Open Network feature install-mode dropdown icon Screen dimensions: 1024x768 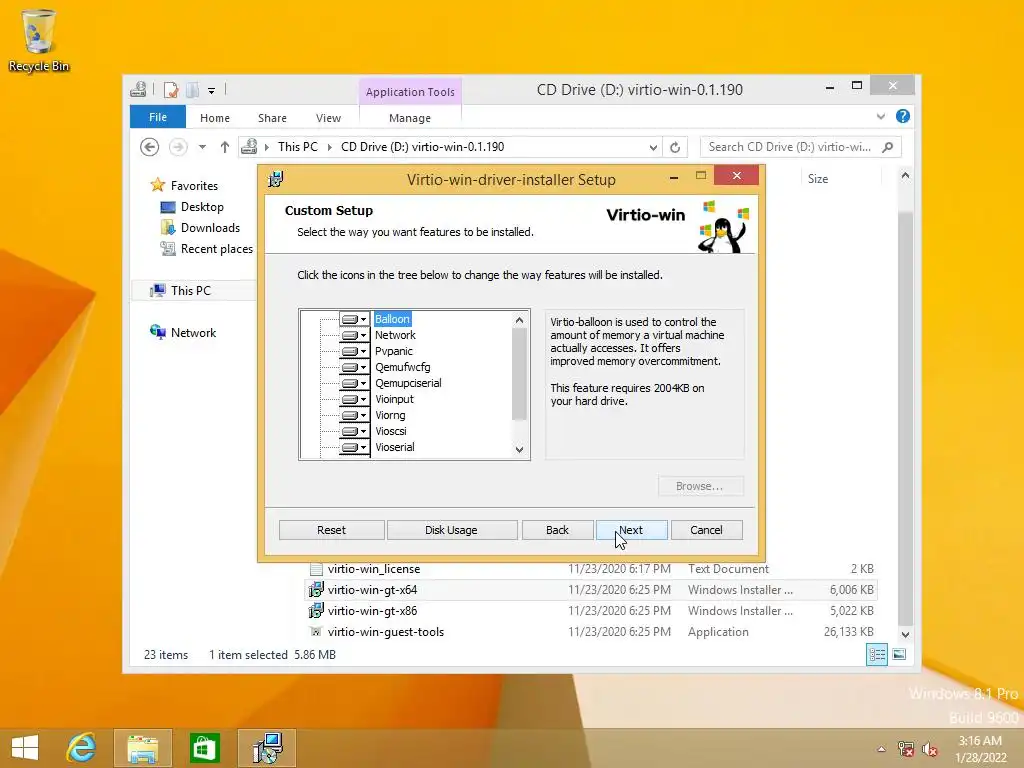point(354,335)
